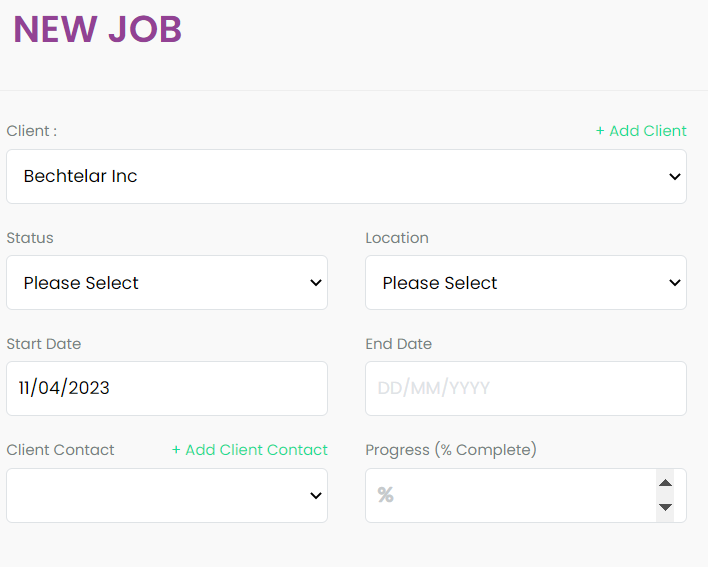
Task: Open the Location Please Select dropdown
Action: pos(526,283)
